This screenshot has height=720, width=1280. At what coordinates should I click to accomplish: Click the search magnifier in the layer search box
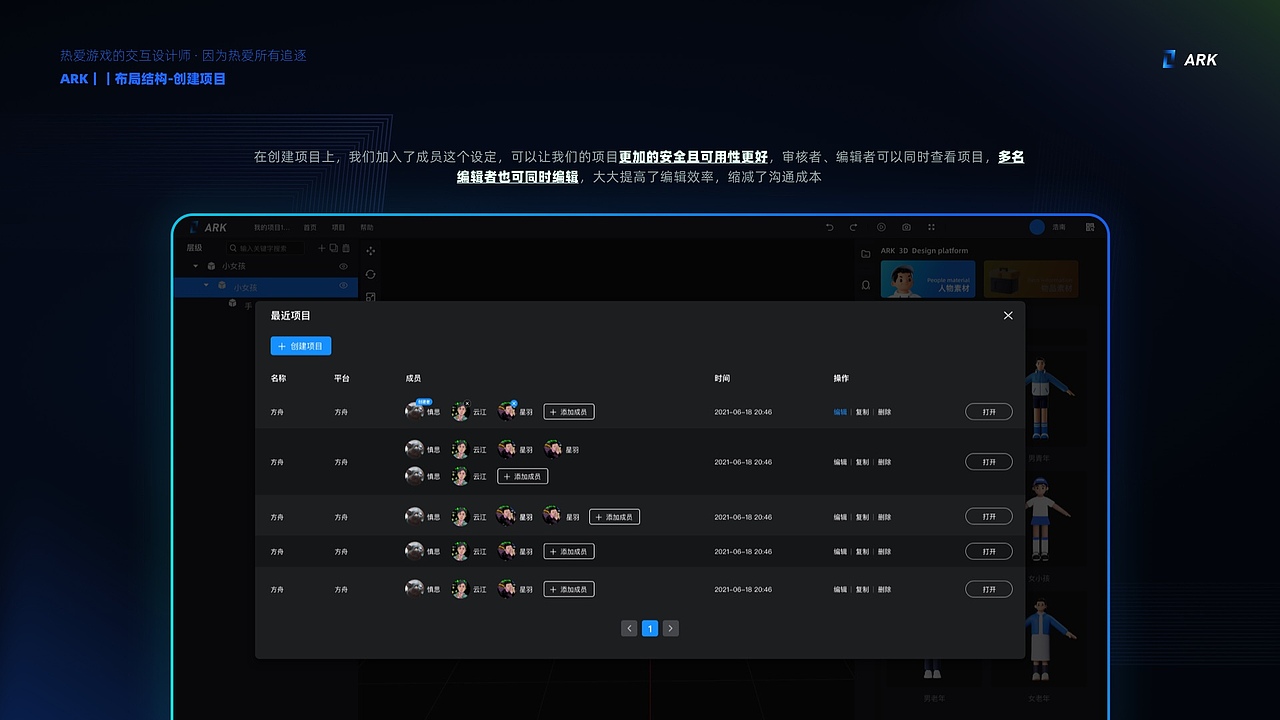(234, 248)
